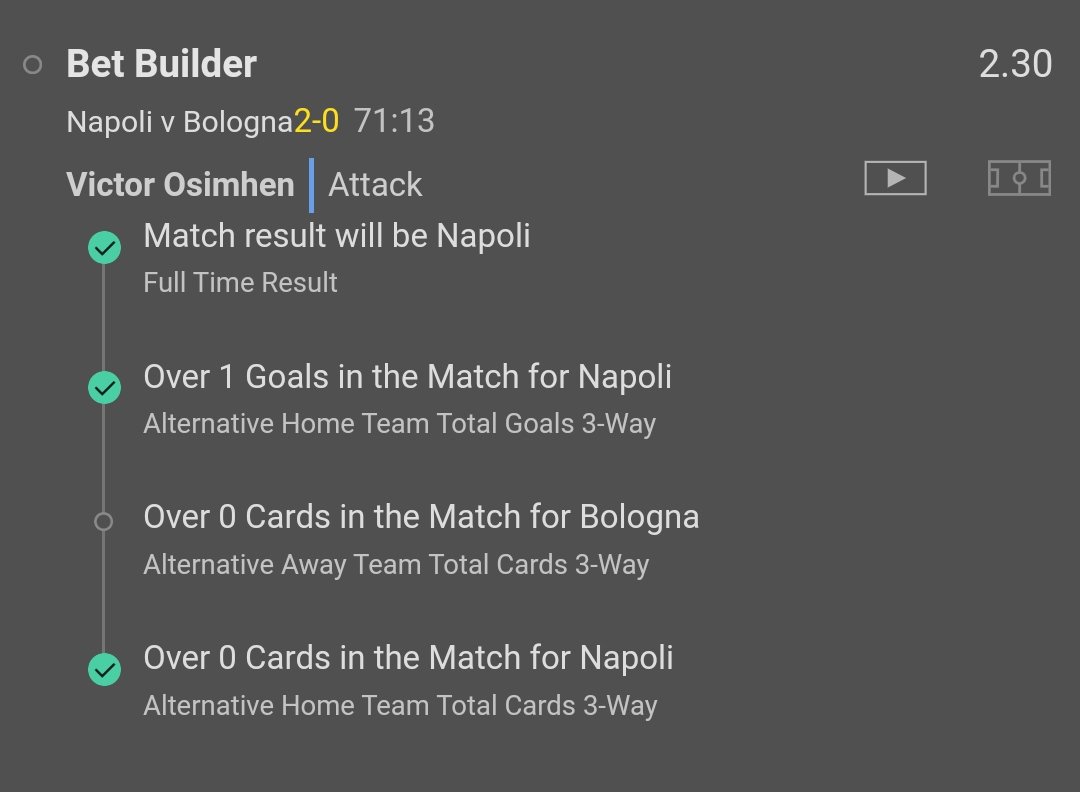This screenshot has width=1080, height=792.
Task: Select 'Over 0 Cards in the Match for Bologna'
Action: tap(421, 517)
